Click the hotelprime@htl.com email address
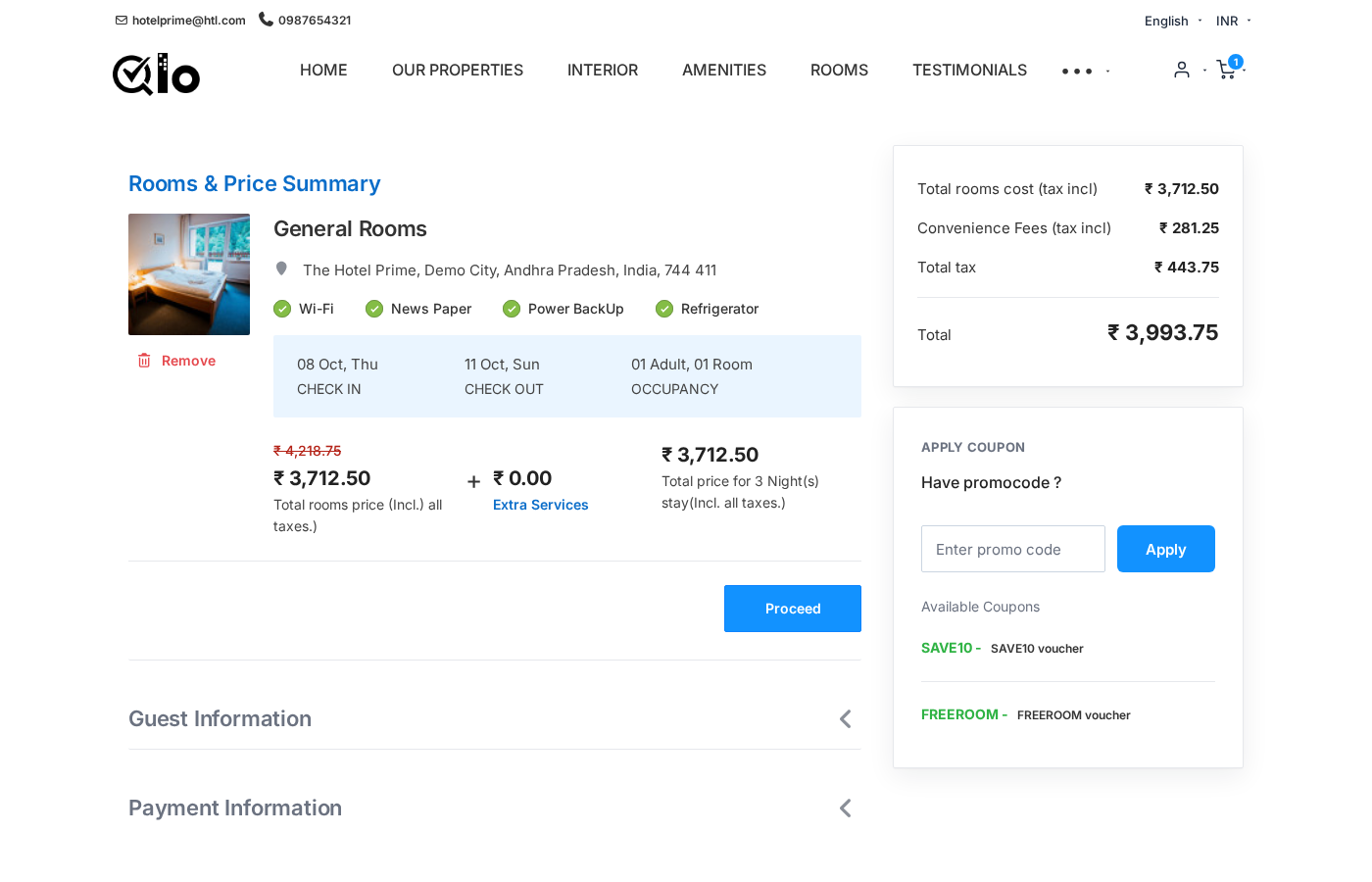 point(189,21)
